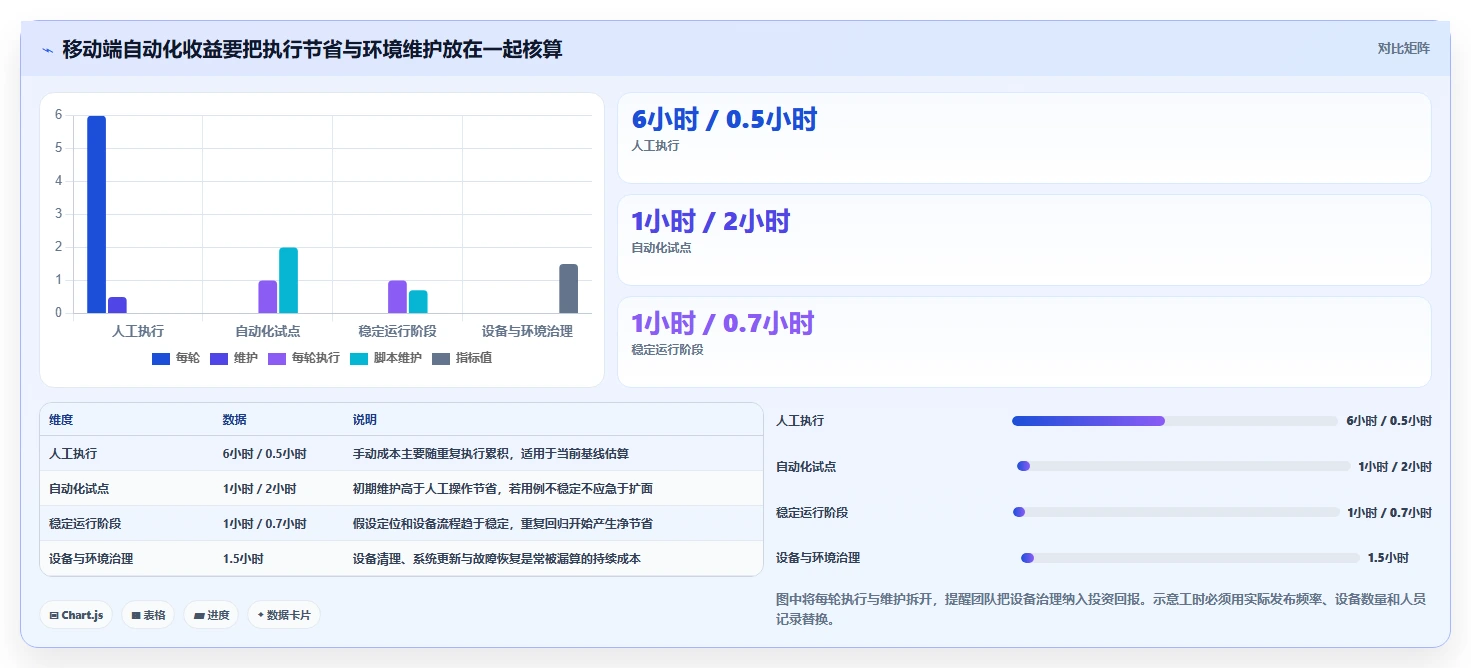This screenshot has height=668, width=1471.
Task: Select the tall blue 人工执行 bar in the chart
Action: click(x=96, y=214)
